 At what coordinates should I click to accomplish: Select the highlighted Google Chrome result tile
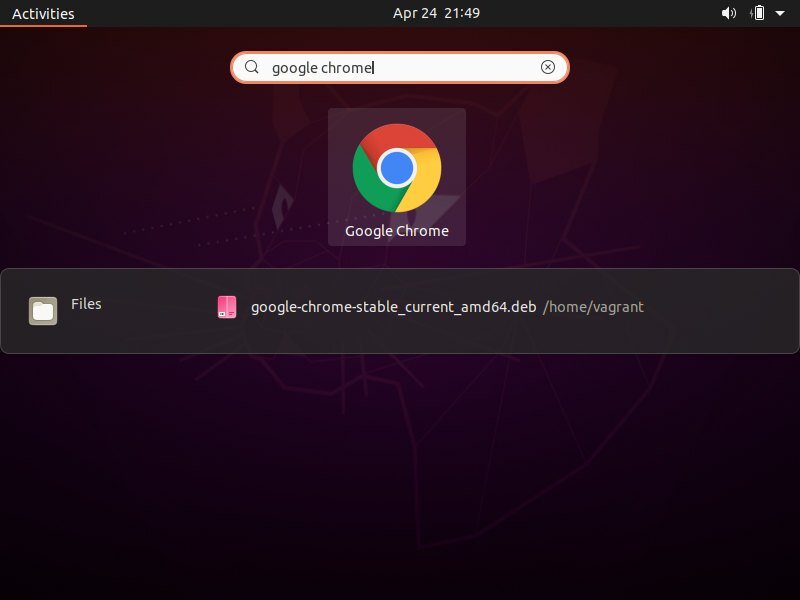pos(397,176)
